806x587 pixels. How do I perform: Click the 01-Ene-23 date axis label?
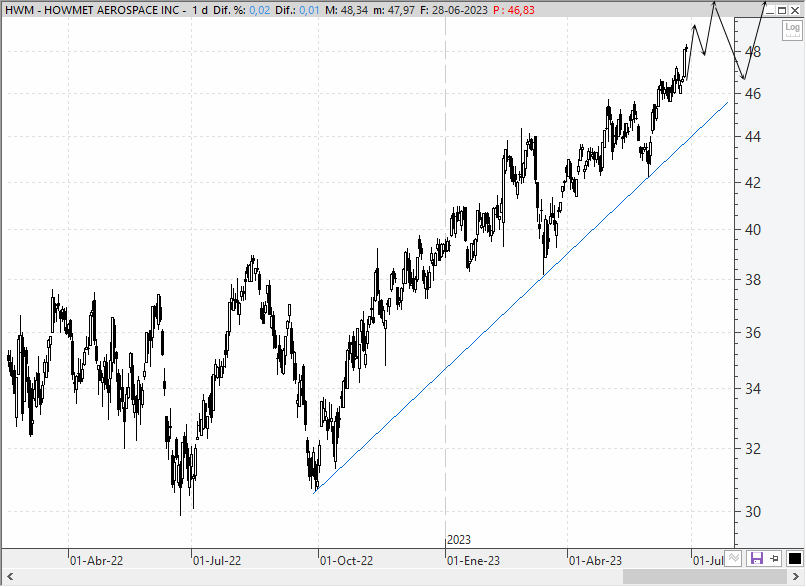coord(473,560)
